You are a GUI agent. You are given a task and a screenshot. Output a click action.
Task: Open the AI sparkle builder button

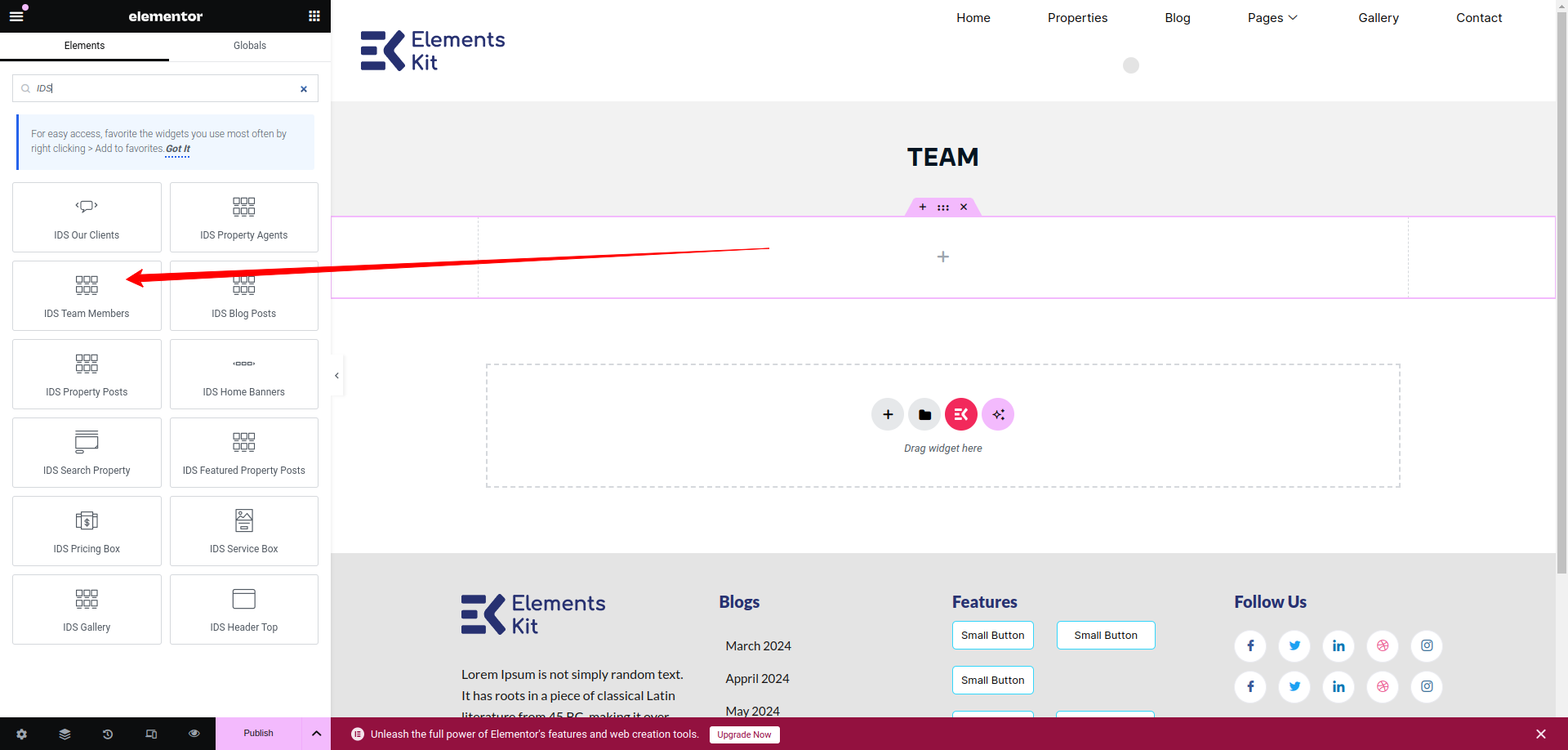(998, 414)
